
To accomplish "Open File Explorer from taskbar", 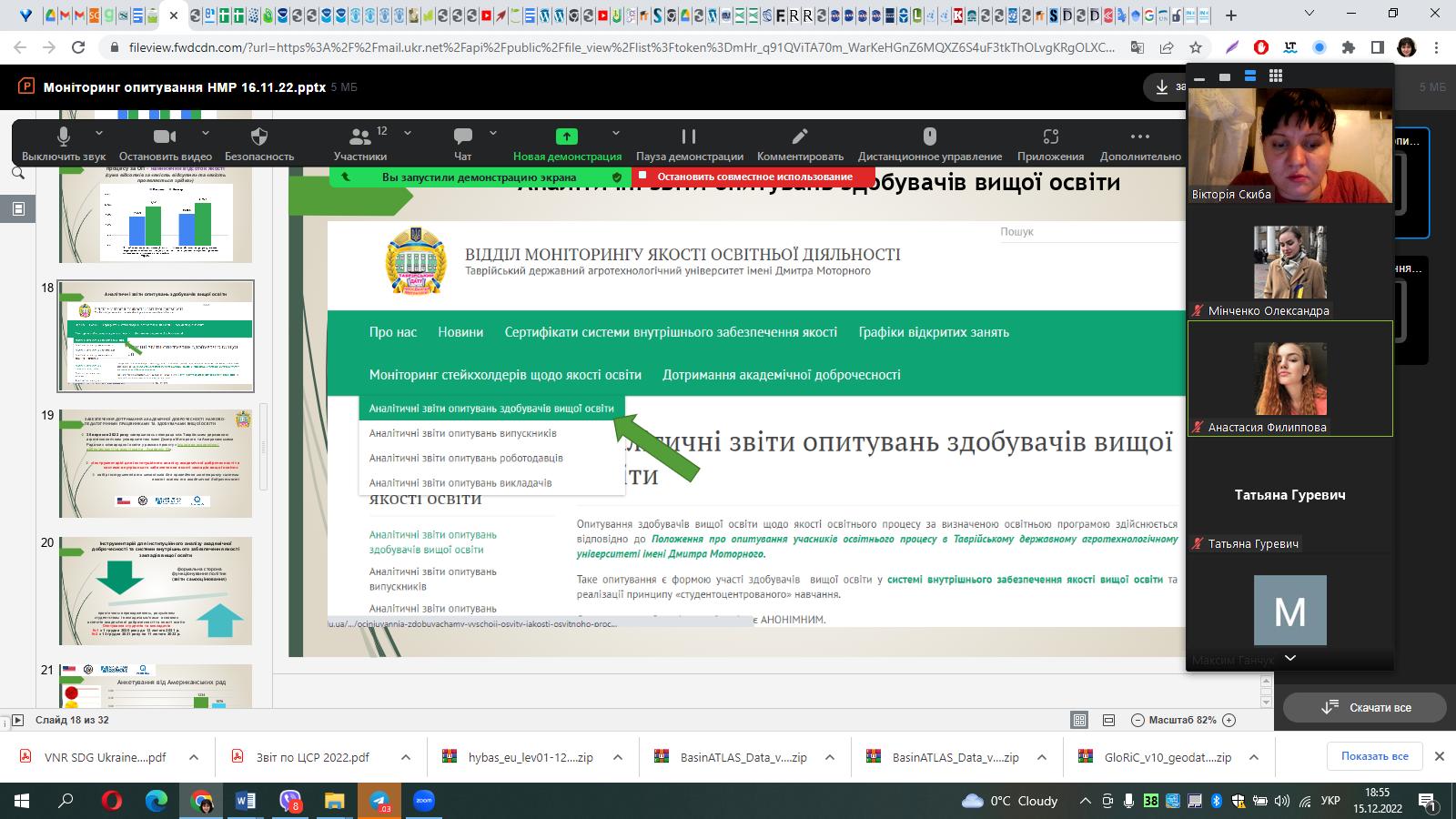I will click(x=335, y=801).
